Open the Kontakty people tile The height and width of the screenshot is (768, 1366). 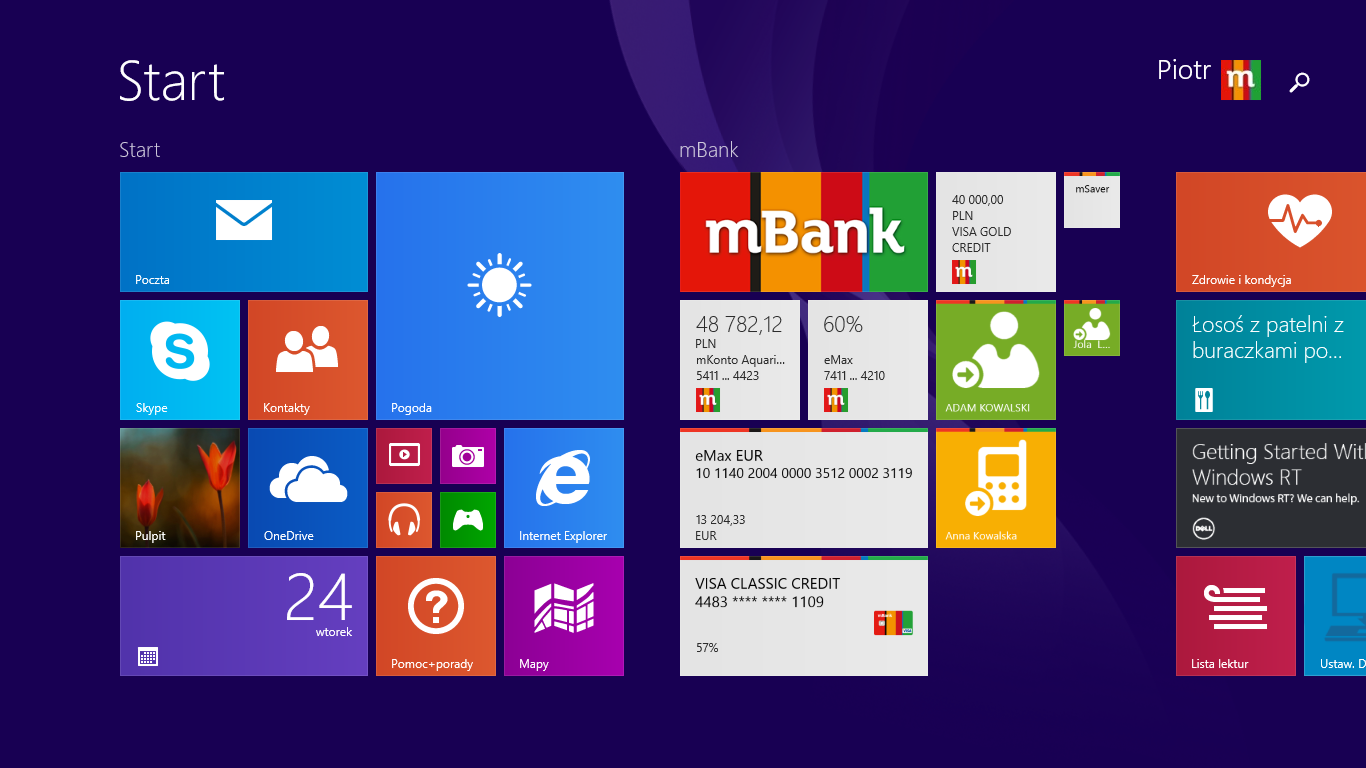pos(308,360)
